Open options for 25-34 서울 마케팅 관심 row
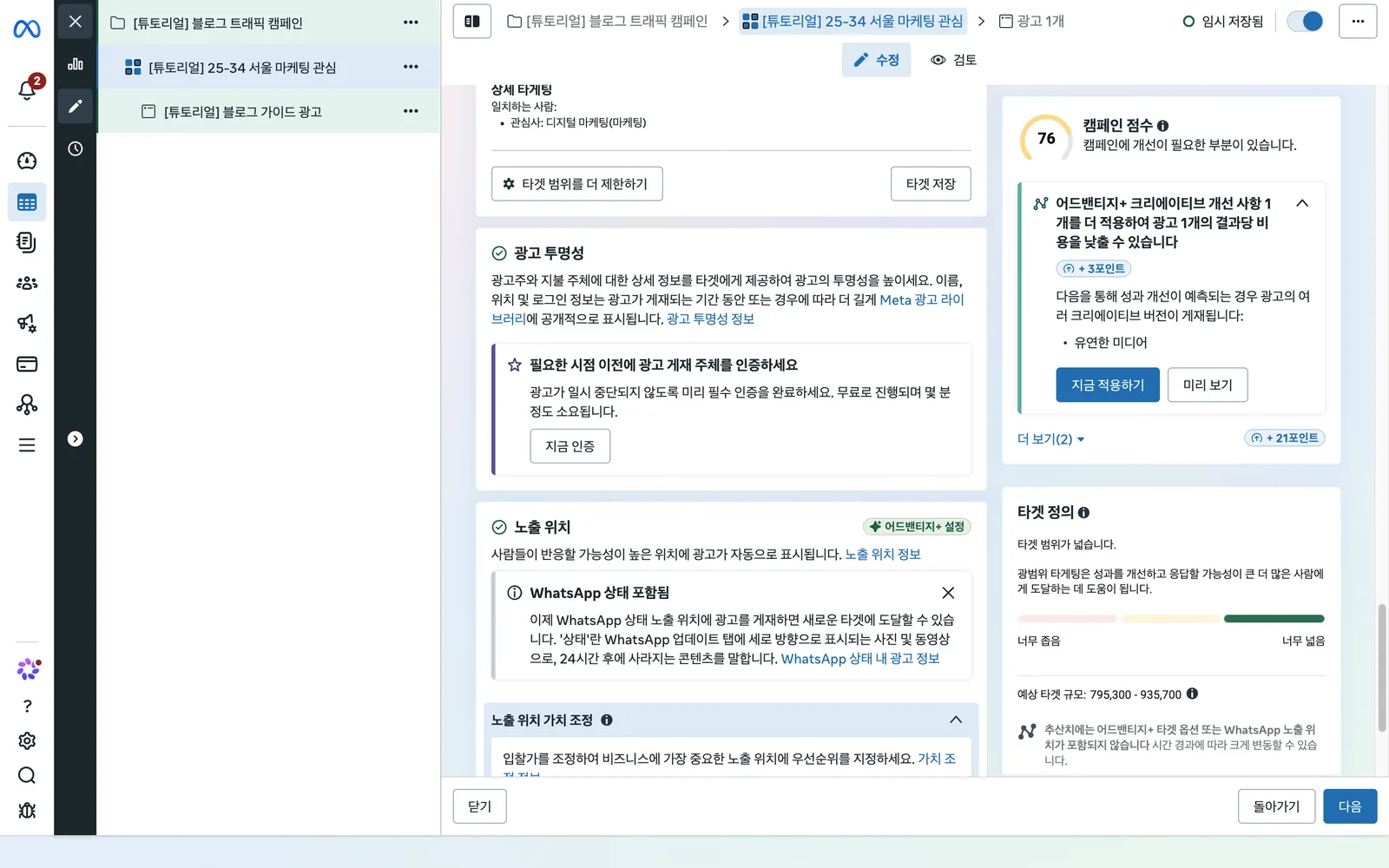 (411, 67)
